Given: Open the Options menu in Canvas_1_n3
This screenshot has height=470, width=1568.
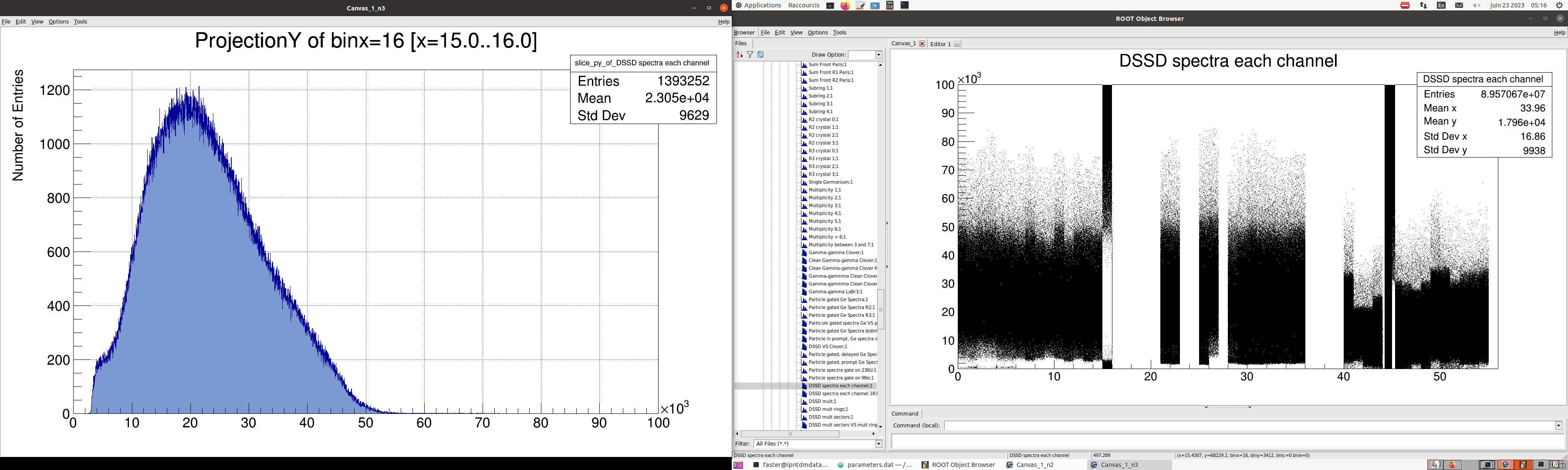Looking at the screenshot, I should click(58, 22).
